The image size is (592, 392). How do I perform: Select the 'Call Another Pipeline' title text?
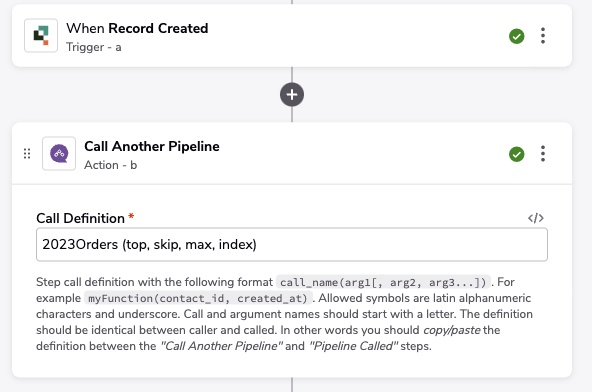[x=152, y=146]
